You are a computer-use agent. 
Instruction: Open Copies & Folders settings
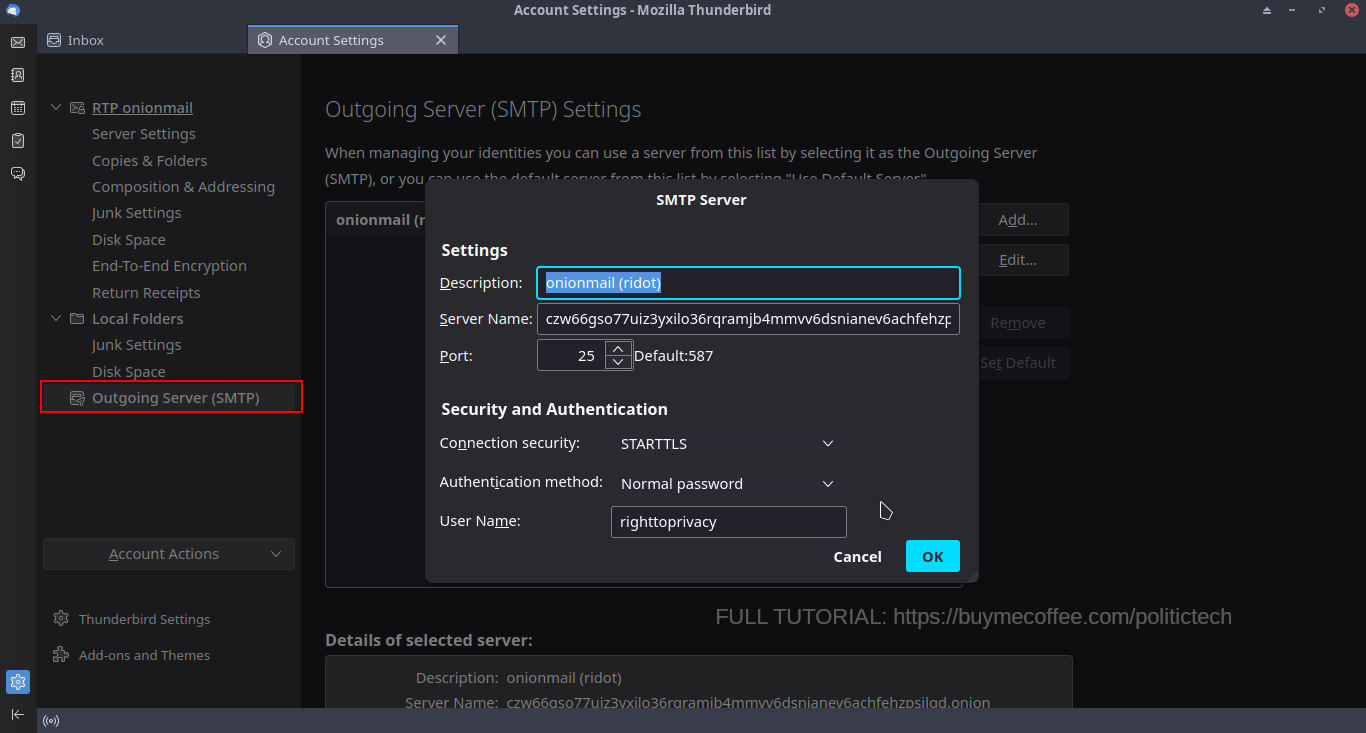click(150, 161)
